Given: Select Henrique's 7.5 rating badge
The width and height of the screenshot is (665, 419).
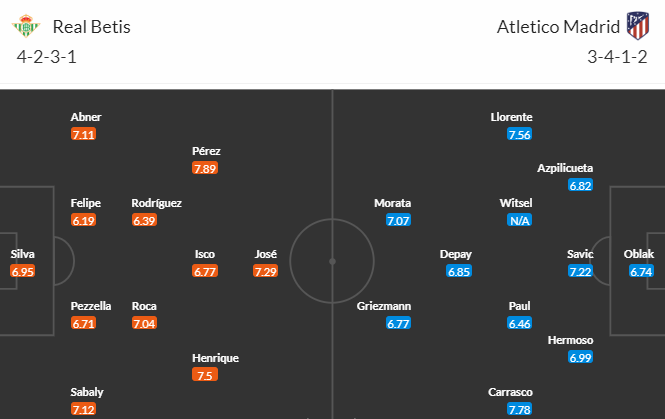Looking at the screenshot, I should coord(205,375).
